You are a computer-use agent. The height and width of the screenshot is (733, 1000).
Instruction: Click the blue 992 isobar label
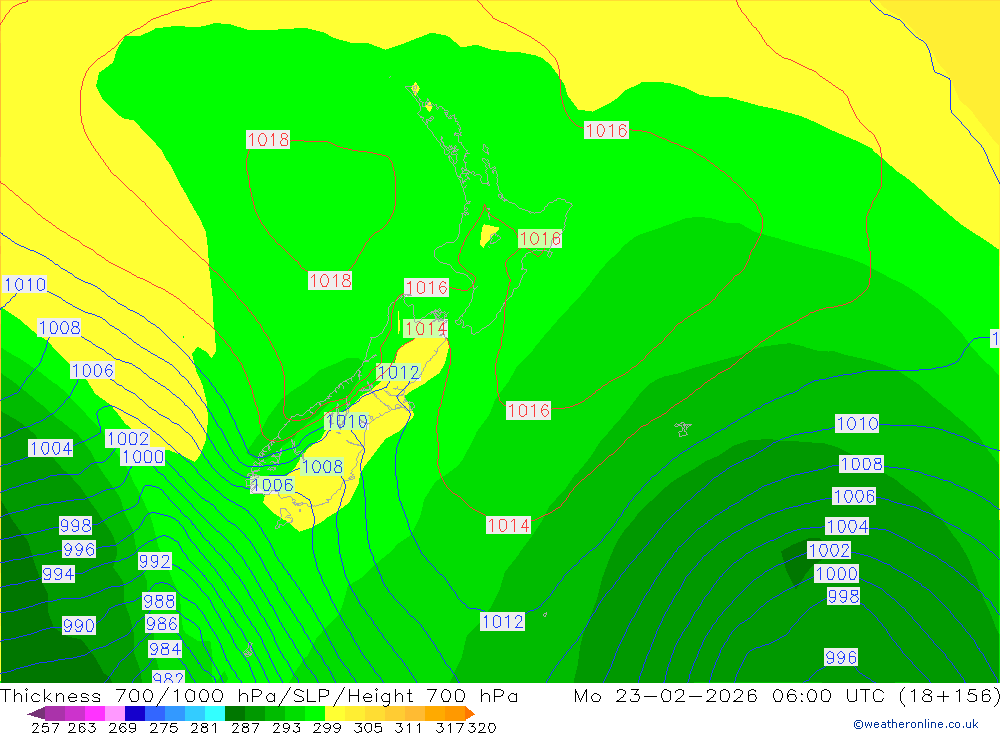[154, 561]
